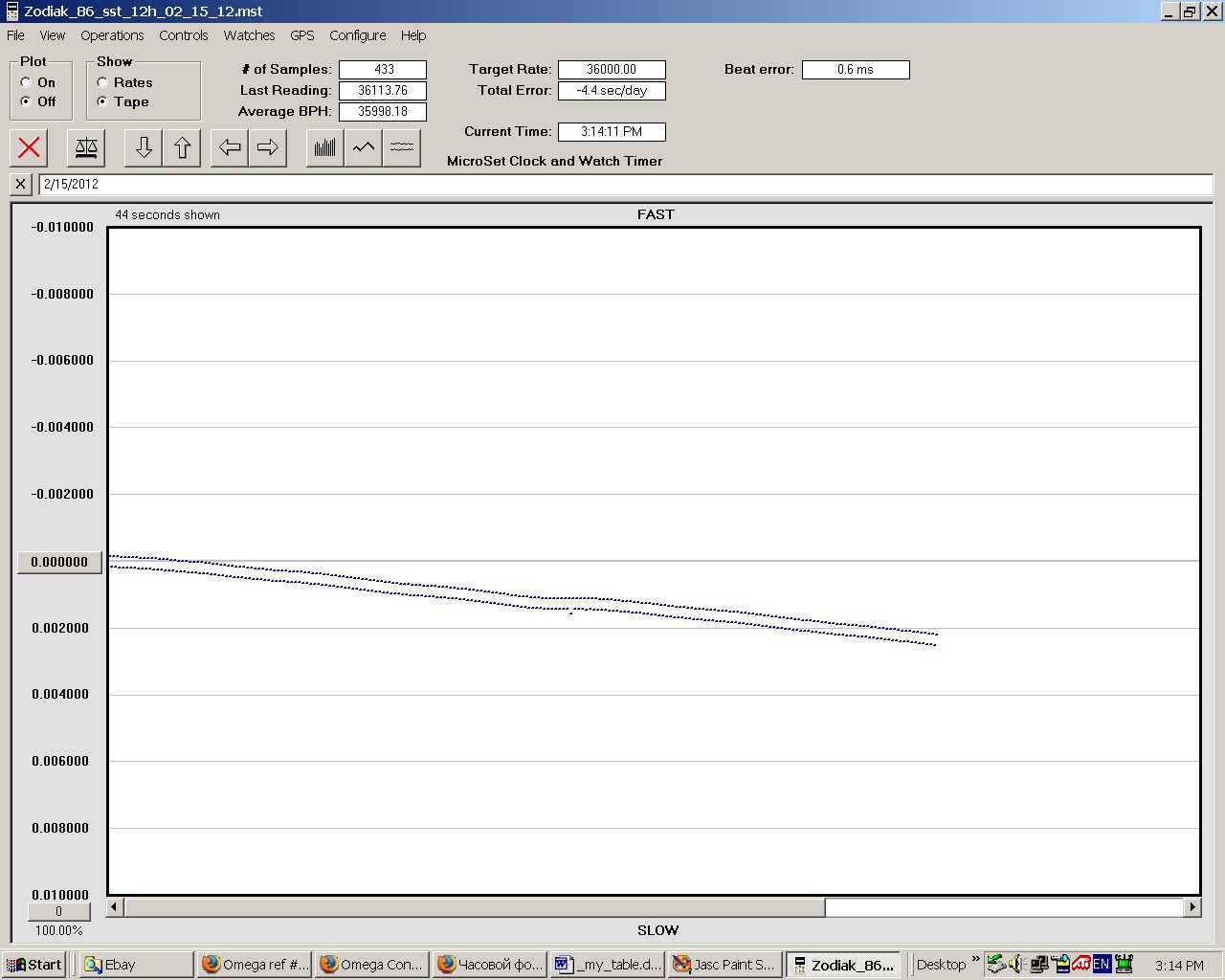The width and height of the screenshot is (1225, 980).
Task: Choose Rates in the Show group
Action: point(102,82)
